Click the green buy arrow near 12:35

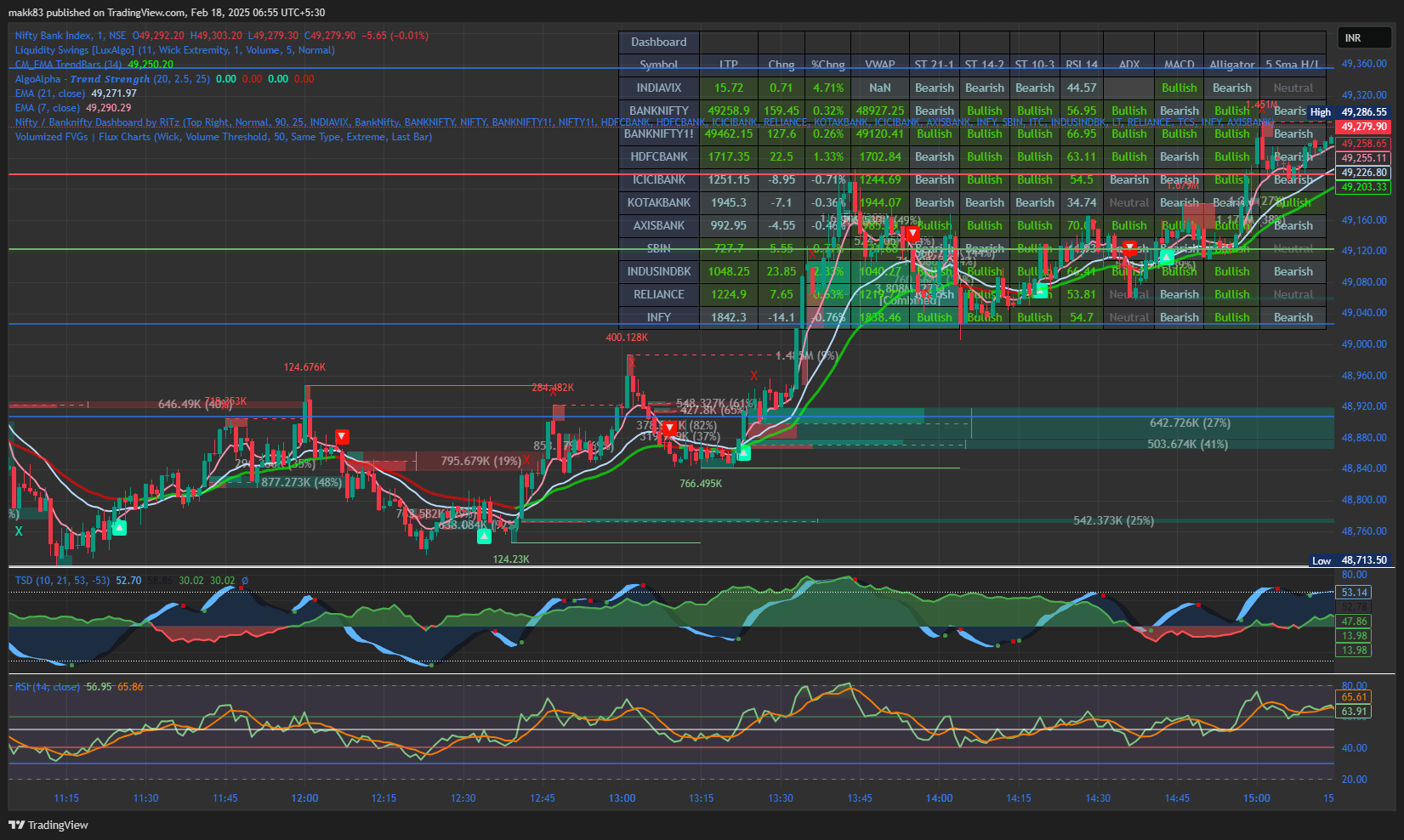pyautogui.click(x=484, y=536)
